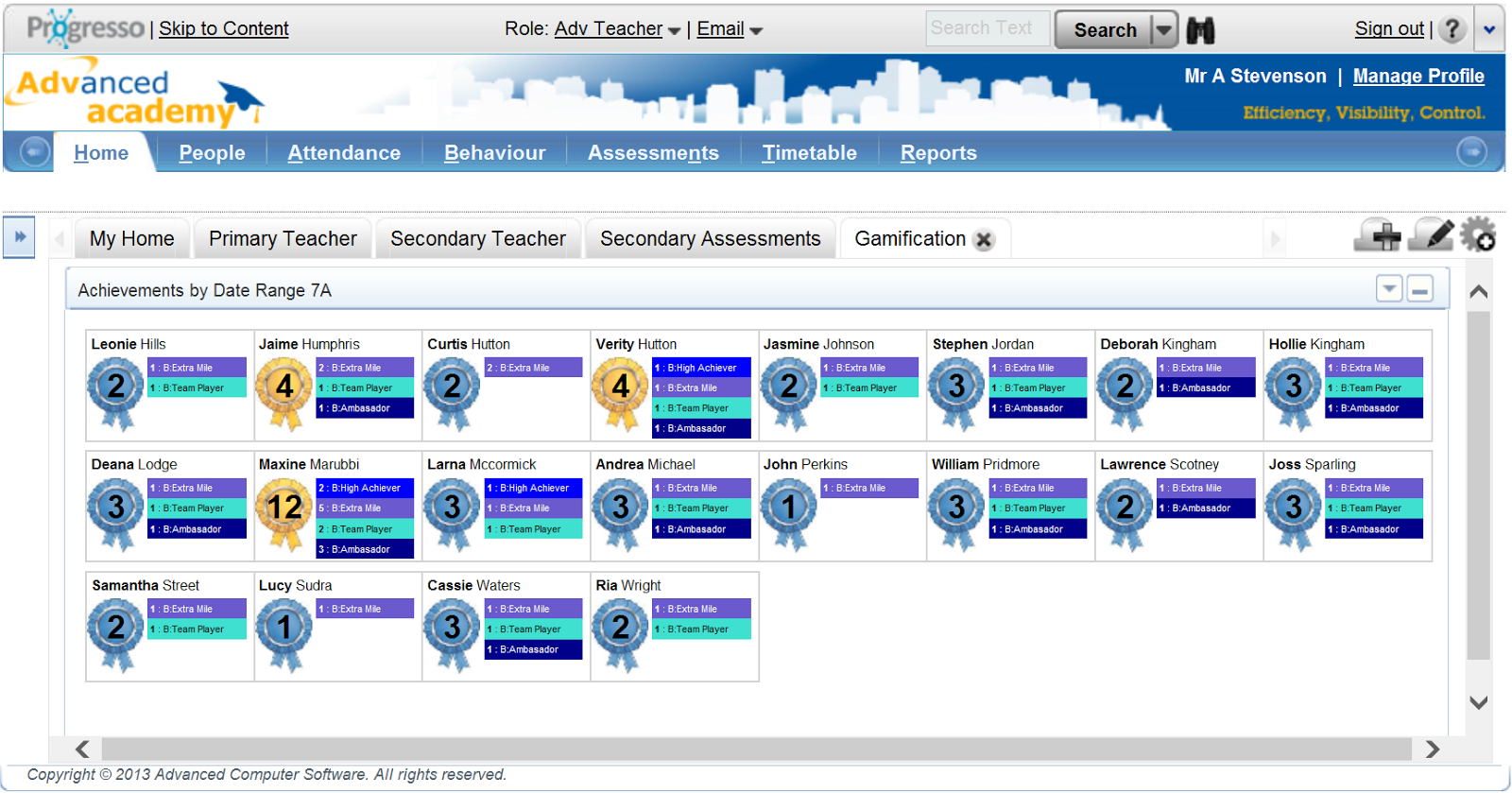The image size is (1512, 793).
Task: Open the Email dropdown menu
Action: pos(730,29)
